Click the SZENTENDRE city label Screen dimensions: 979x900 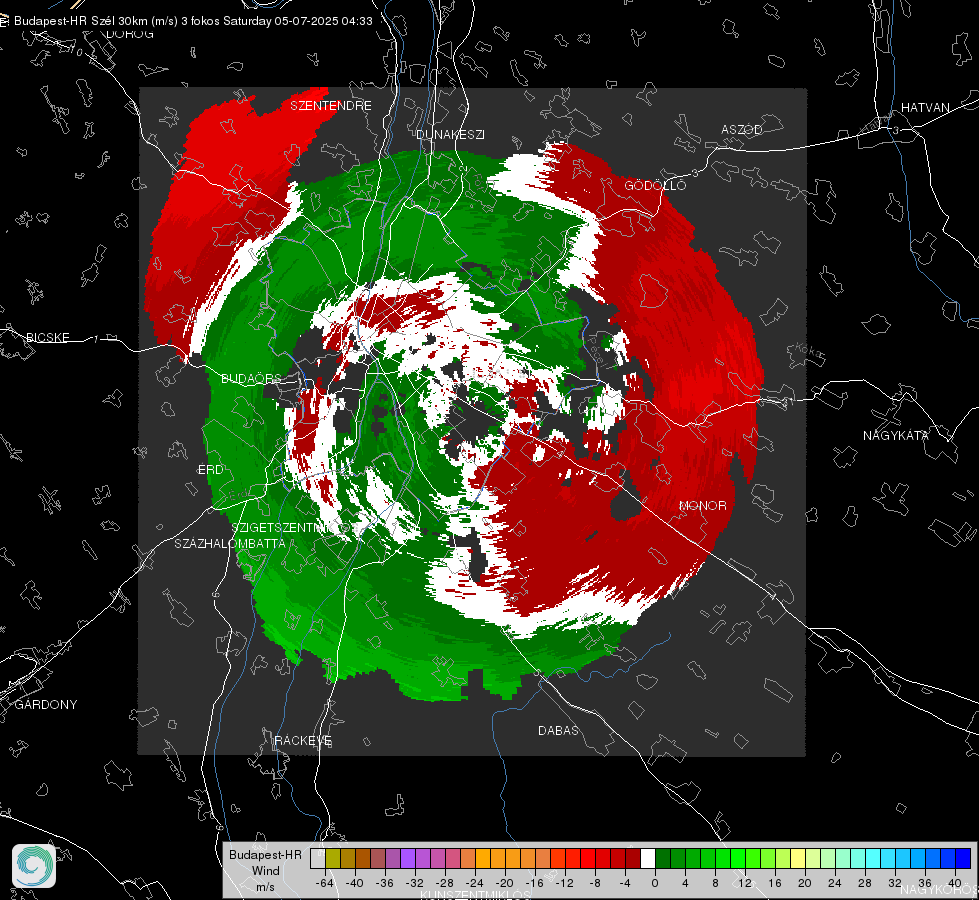pyautogui.click(x=331, y=106)
